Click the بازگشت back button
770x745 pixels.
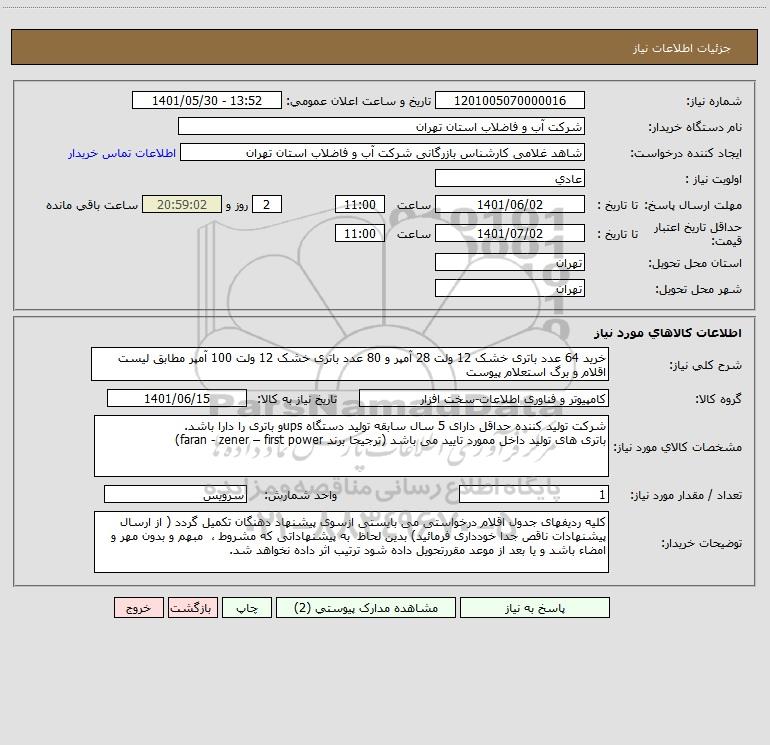(x=192, y=608)
